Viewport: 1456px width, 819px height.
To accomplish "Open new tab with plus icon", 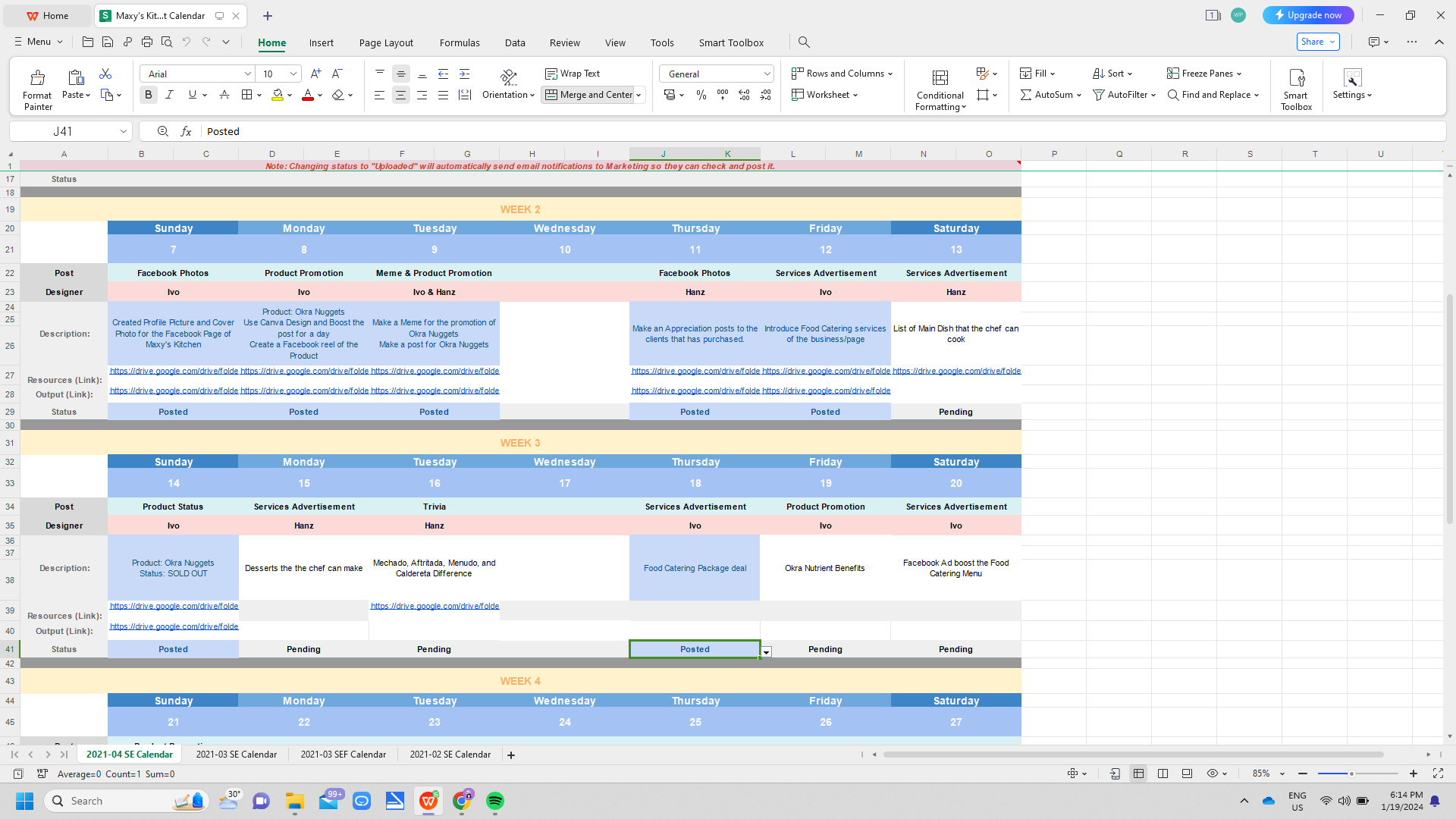I will (268, 15).
